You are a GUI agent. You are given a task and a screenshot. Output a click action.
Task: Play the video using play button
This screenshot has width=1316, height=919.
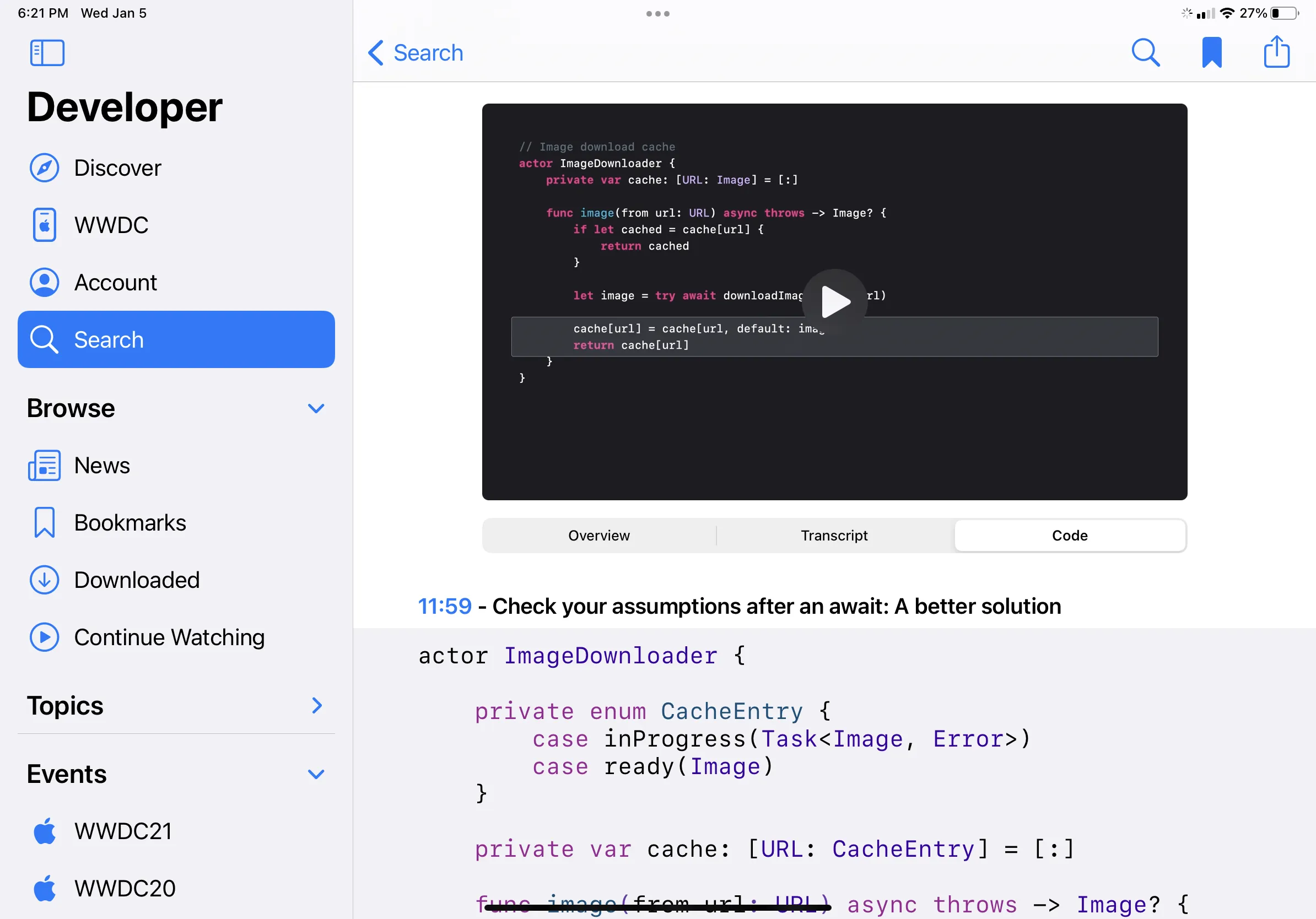tap(835, 300)
